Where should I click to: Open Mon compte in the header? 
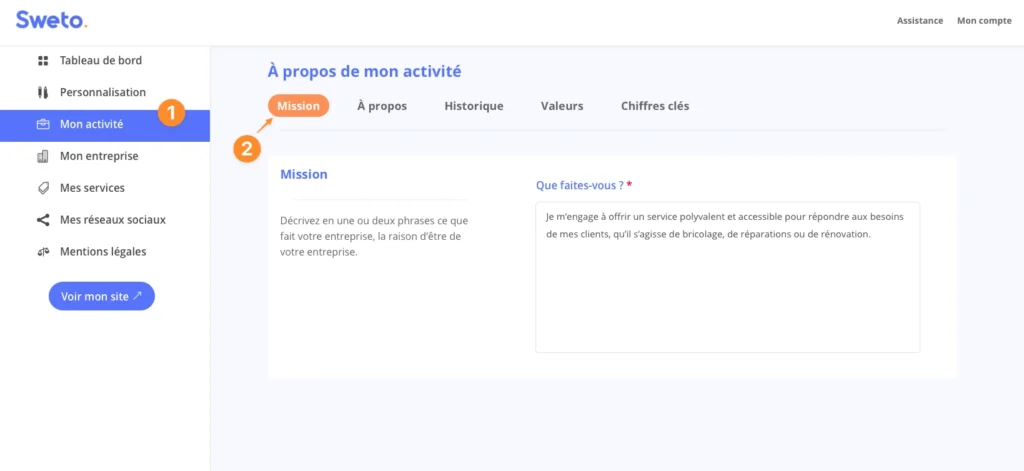coord(983,21)
